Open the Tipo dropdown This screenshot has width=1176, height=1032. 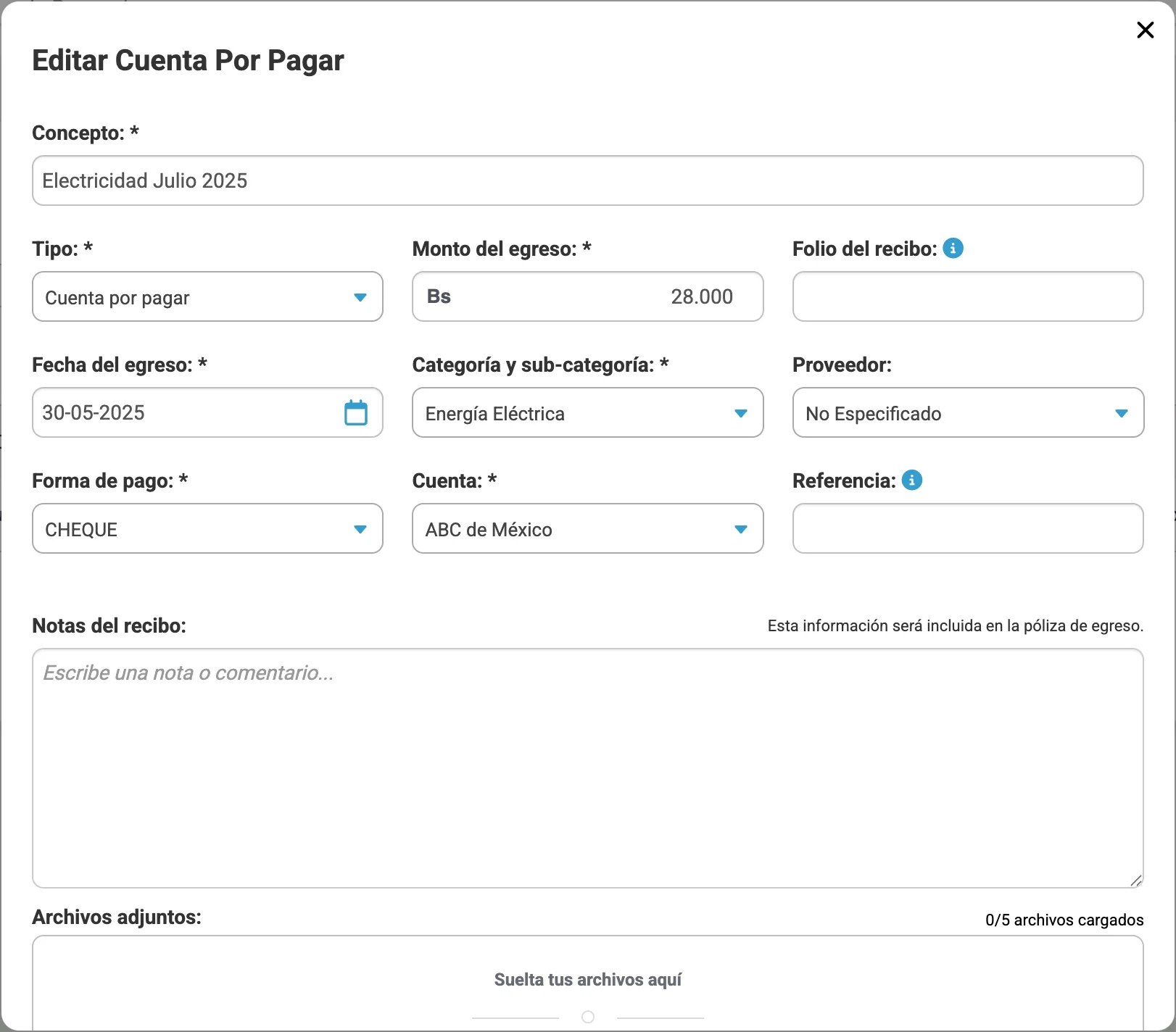pyautogui.click(x=207, y=296)
